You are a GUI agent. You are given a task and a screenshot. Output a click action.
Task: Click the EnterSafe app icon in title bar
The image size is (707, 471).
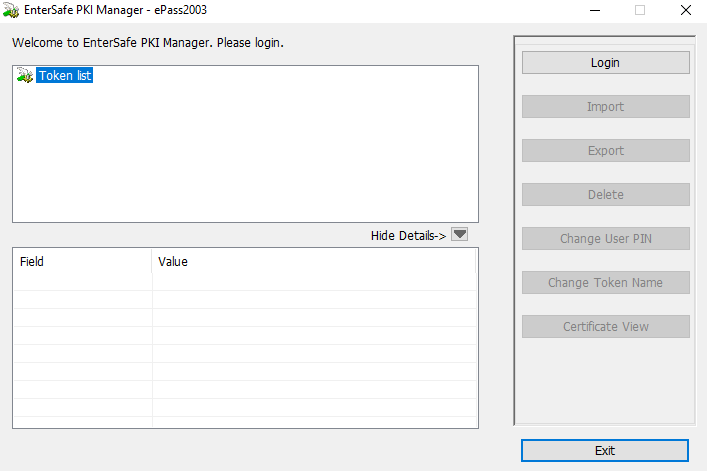pyautogui.click(x=11, y=10)
